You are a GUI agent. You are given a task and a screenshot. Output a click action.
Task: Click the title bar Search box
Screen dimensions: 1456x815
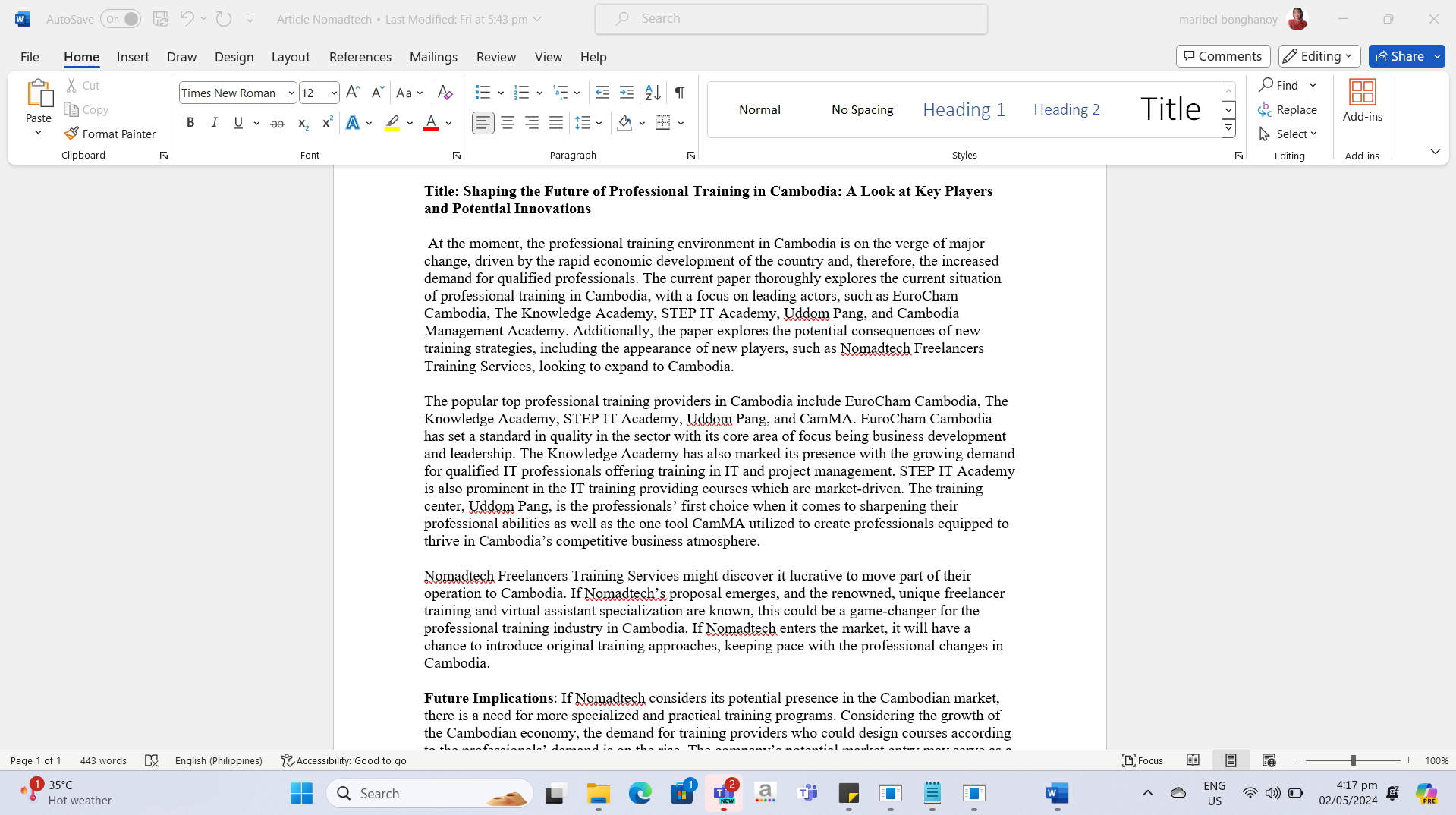[791, 19]
